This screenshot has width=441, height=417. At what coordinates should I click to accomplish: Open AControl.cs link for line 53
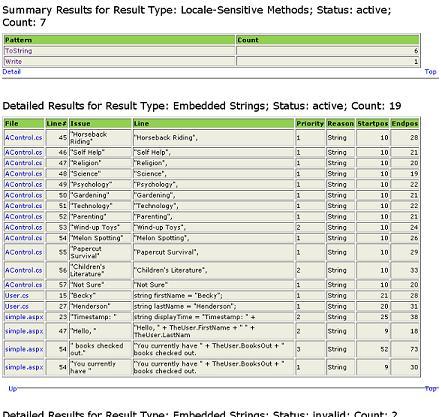coord(24,227)
